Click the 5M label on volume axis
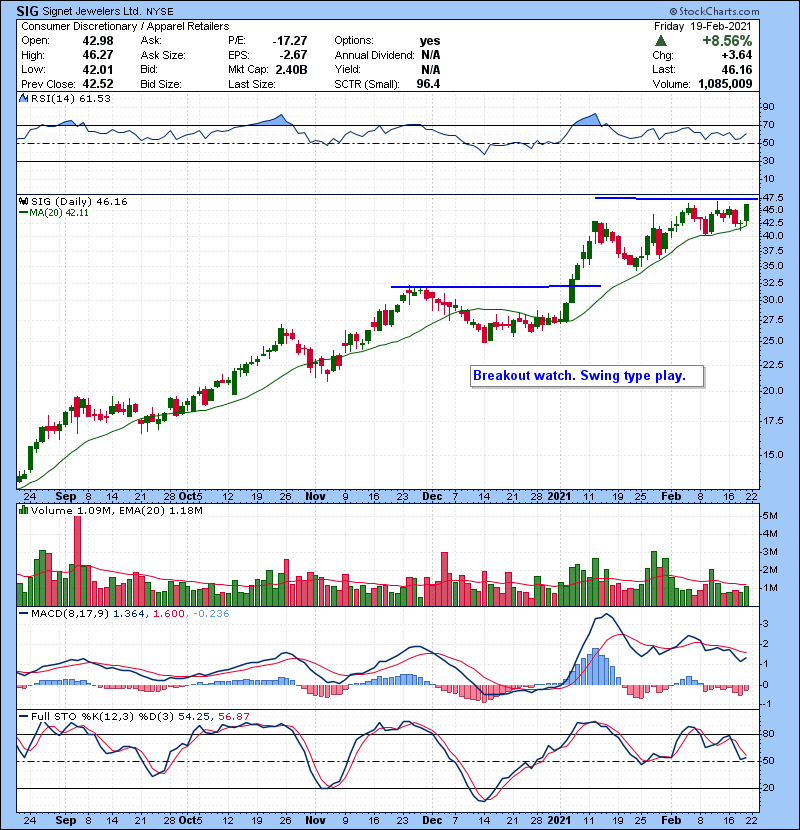 (770, 516)
